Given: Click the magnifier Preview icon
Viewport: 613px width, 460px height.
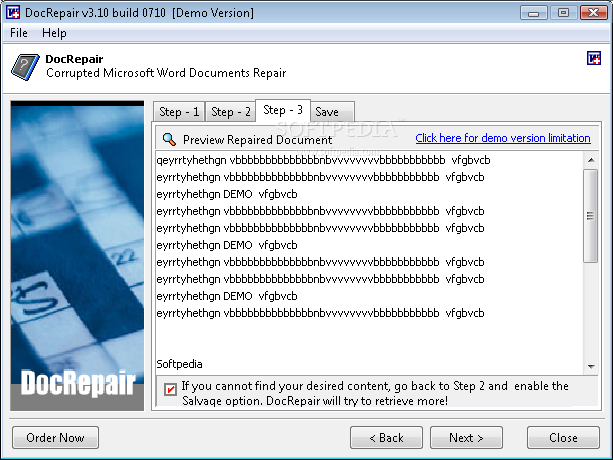Looking at the screenshot, I should (x=169, y=139).
